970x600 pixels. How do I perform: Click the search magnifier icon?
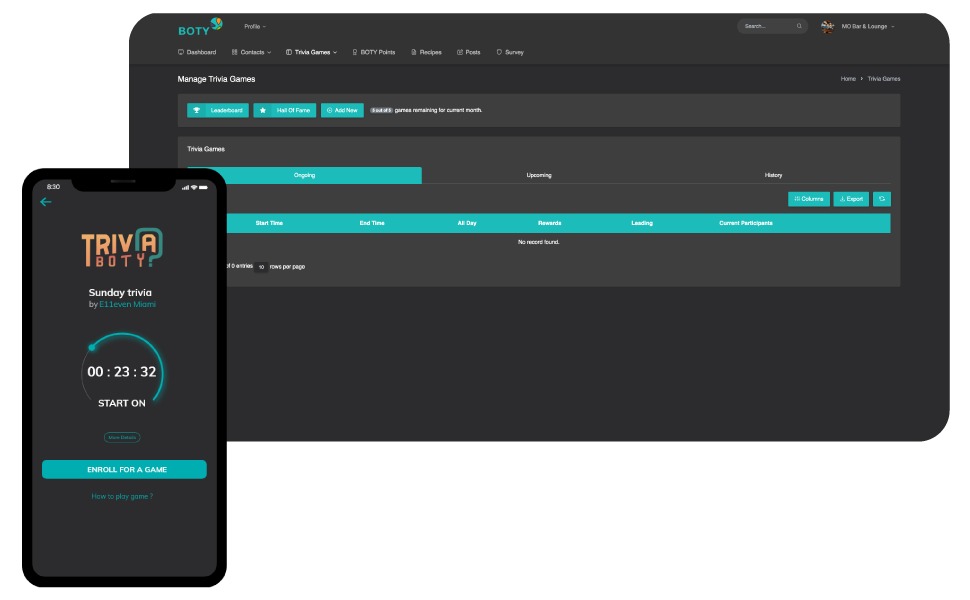pyautogui.click(x=799, y=26)
